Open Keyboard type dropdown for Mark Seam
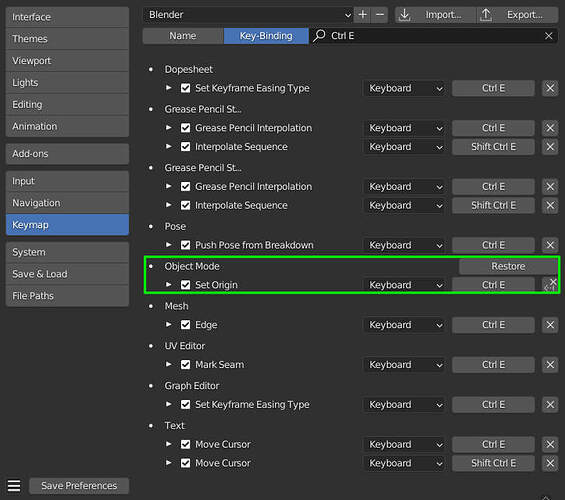565x500 pixels. point(405,365)
